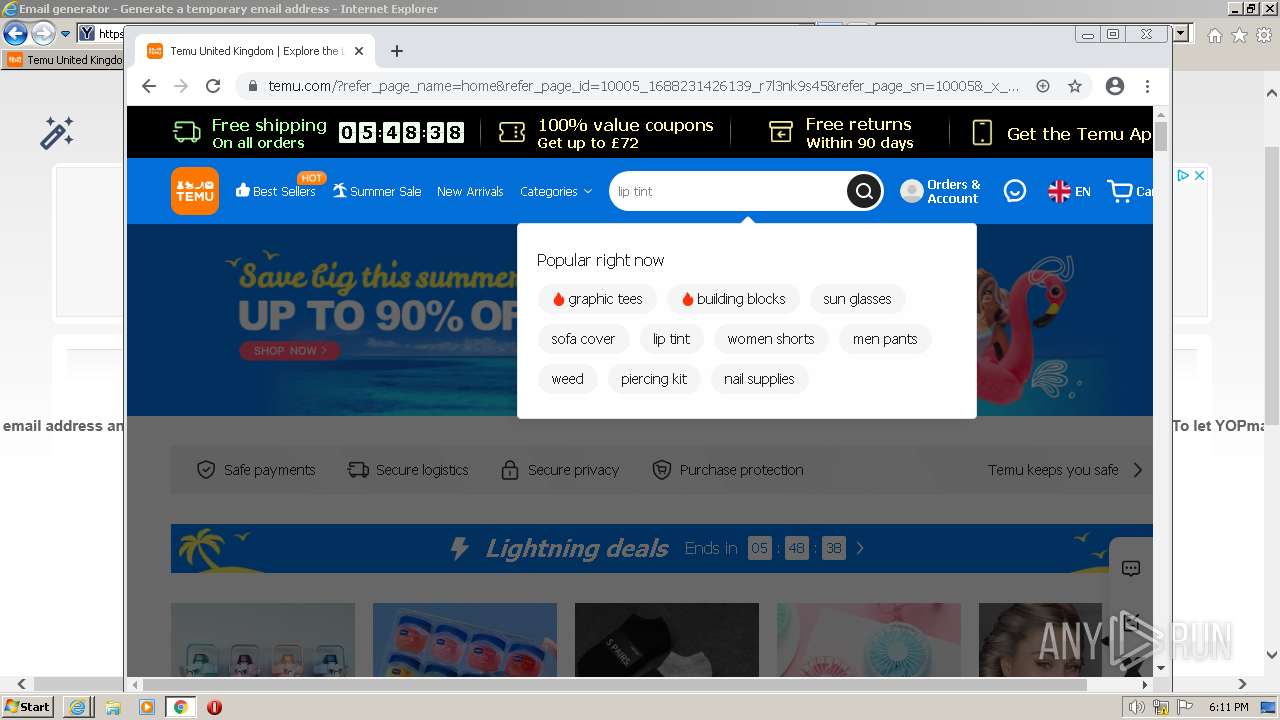Click the Free shipping truck icon
The height and width of the screenshot is (720, 1280).
(x=186, y=132)
